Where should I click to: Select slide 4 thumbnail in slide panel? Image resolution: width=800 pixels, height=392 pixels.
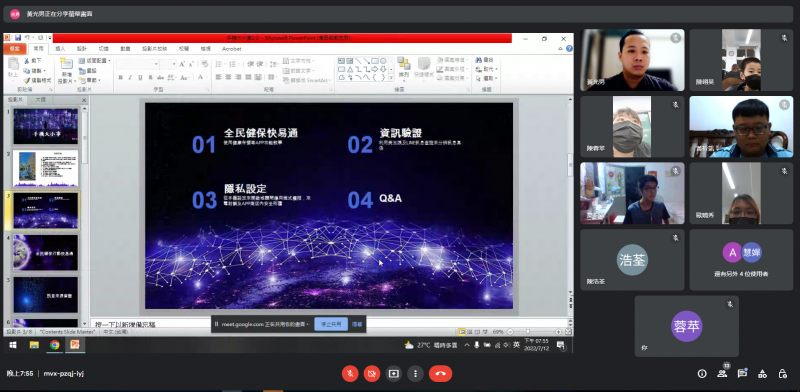[x=45, y=252]
